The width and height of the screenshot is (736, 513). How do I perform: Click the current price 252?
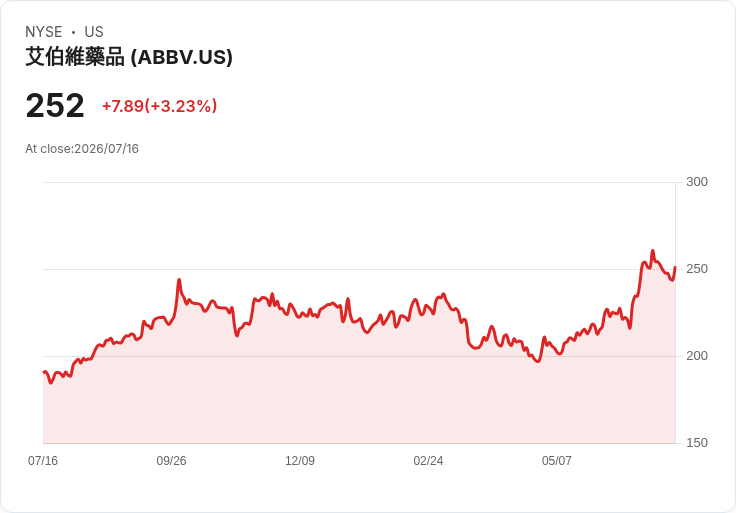coord(55,106)
